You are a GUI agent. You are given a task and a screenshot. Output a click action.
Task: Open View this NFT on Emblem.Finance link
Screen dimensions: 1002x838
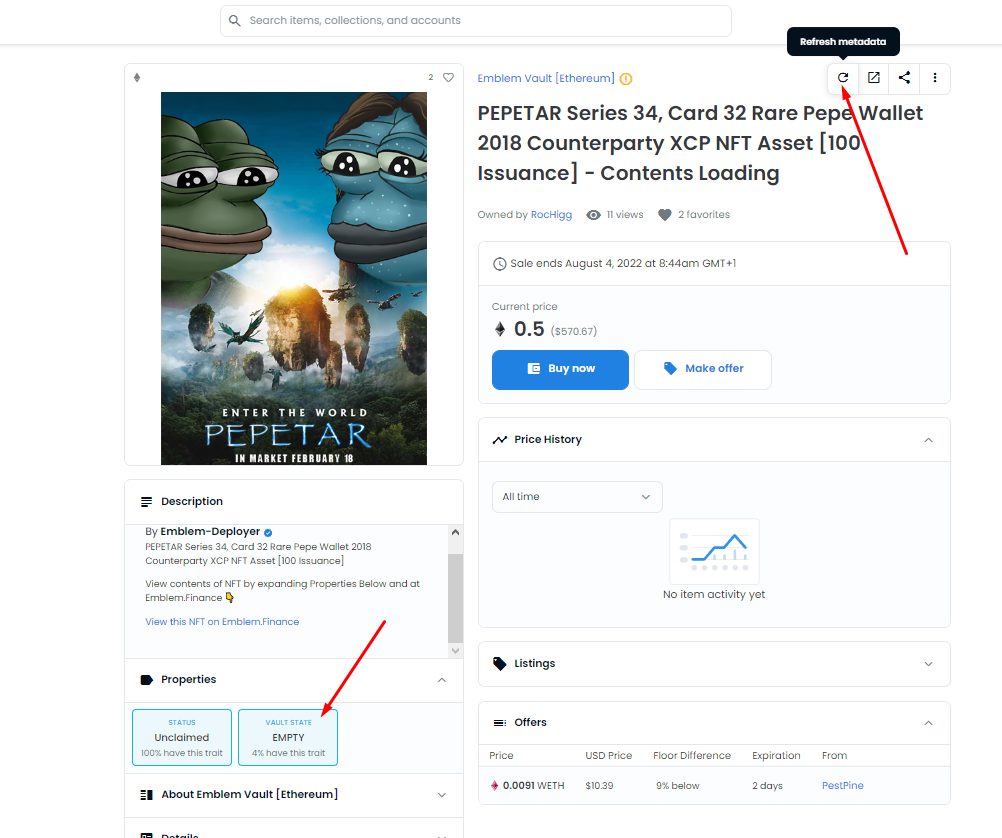pos(222,621)
